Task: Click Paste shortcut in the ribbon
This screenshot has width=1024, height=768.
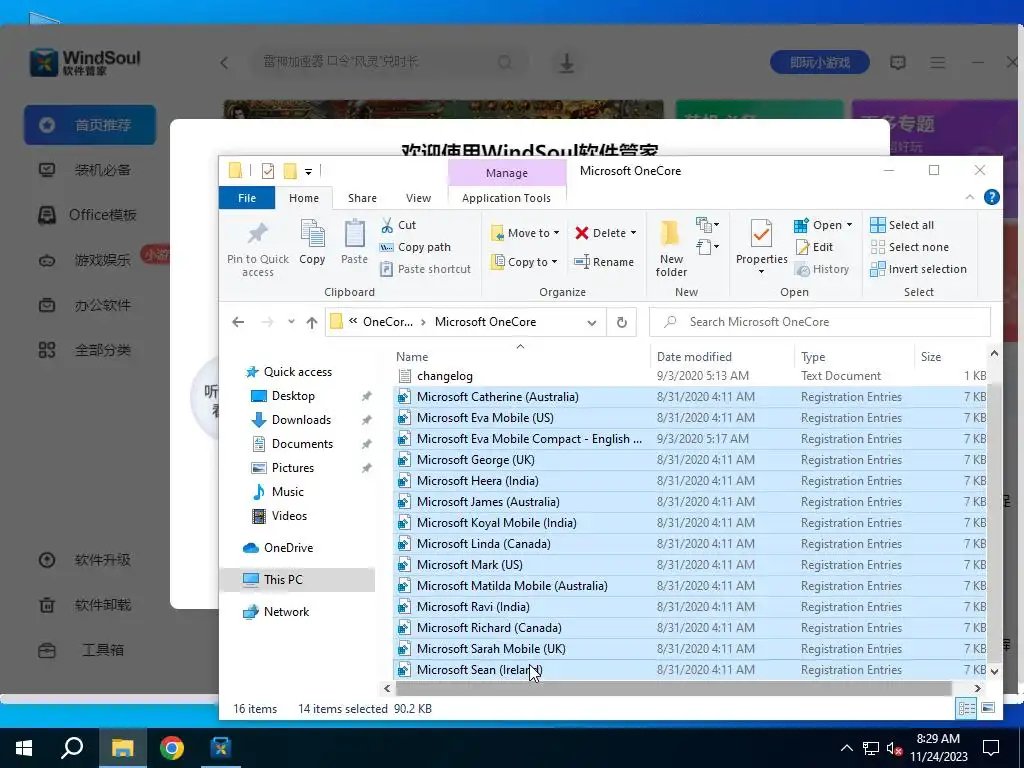Action: 425,269
